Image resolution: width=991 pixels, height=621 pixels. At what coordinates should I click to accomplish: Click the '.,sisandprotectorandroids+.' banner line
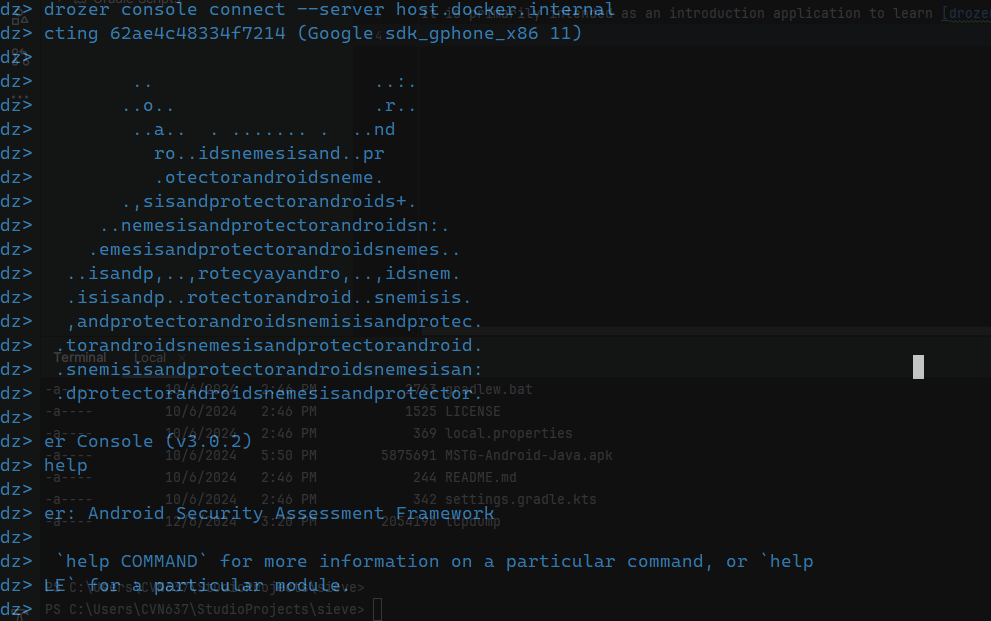(269, 202)
